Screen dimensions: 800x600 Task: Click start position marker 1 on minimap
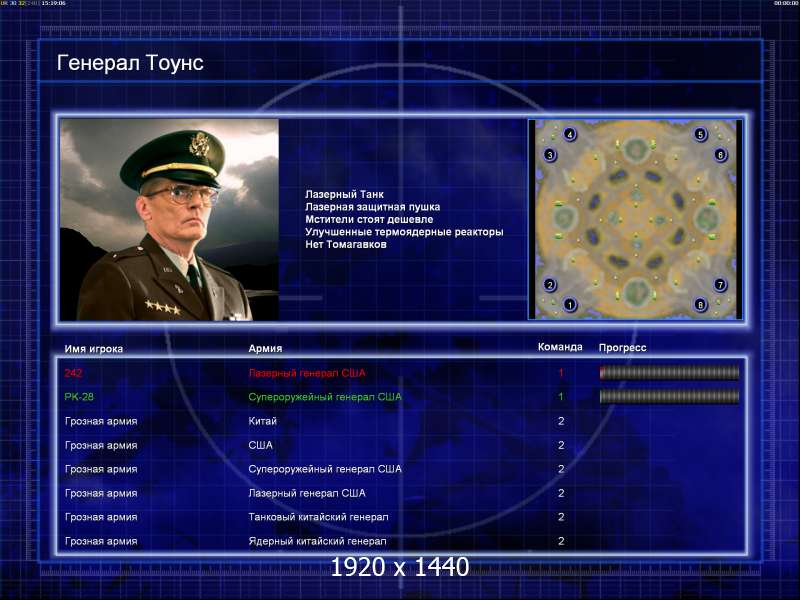pyautogui.click(x=570, y=305)
